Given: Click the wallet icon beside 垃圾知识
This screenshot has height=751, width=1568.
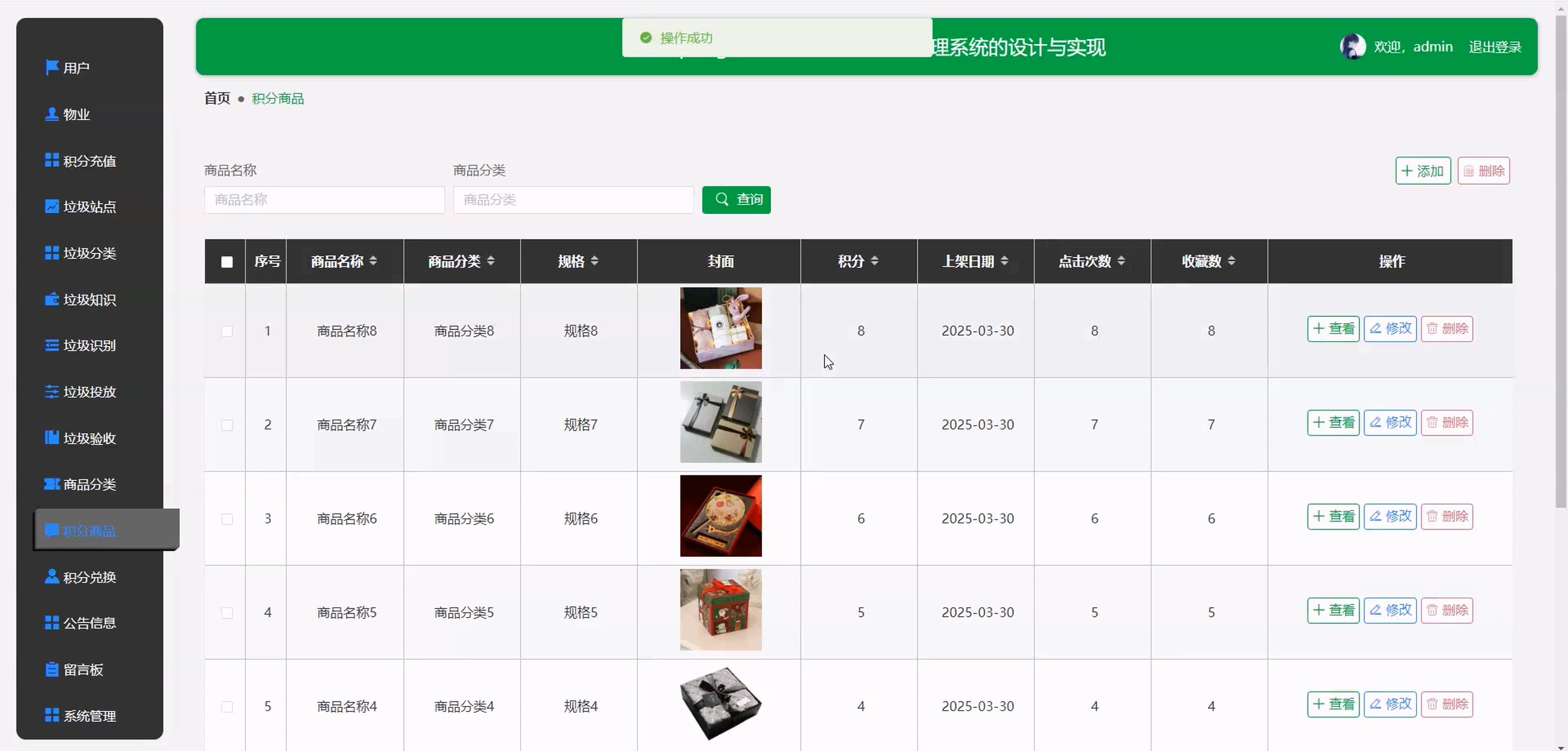Looking at the screenshot, I should tap(52, 300).
